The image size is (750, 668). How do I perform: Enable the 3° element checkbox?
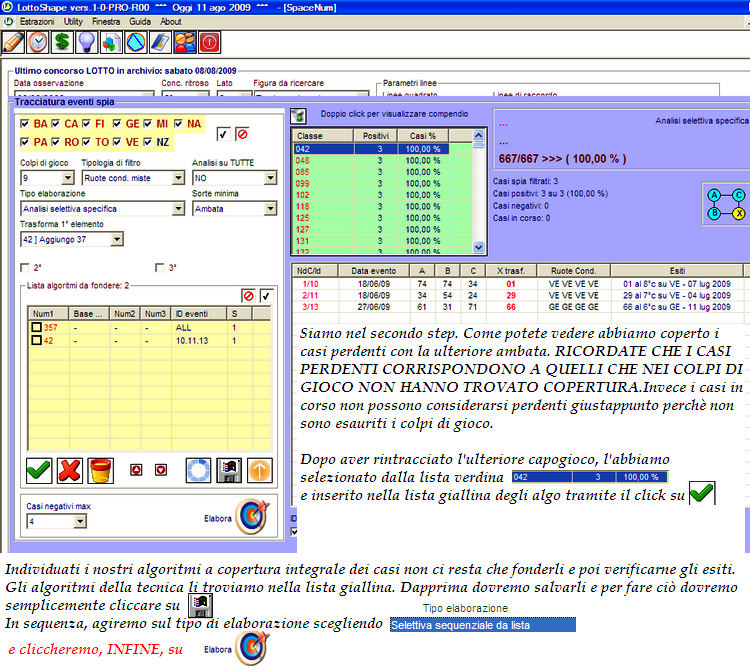160,267
